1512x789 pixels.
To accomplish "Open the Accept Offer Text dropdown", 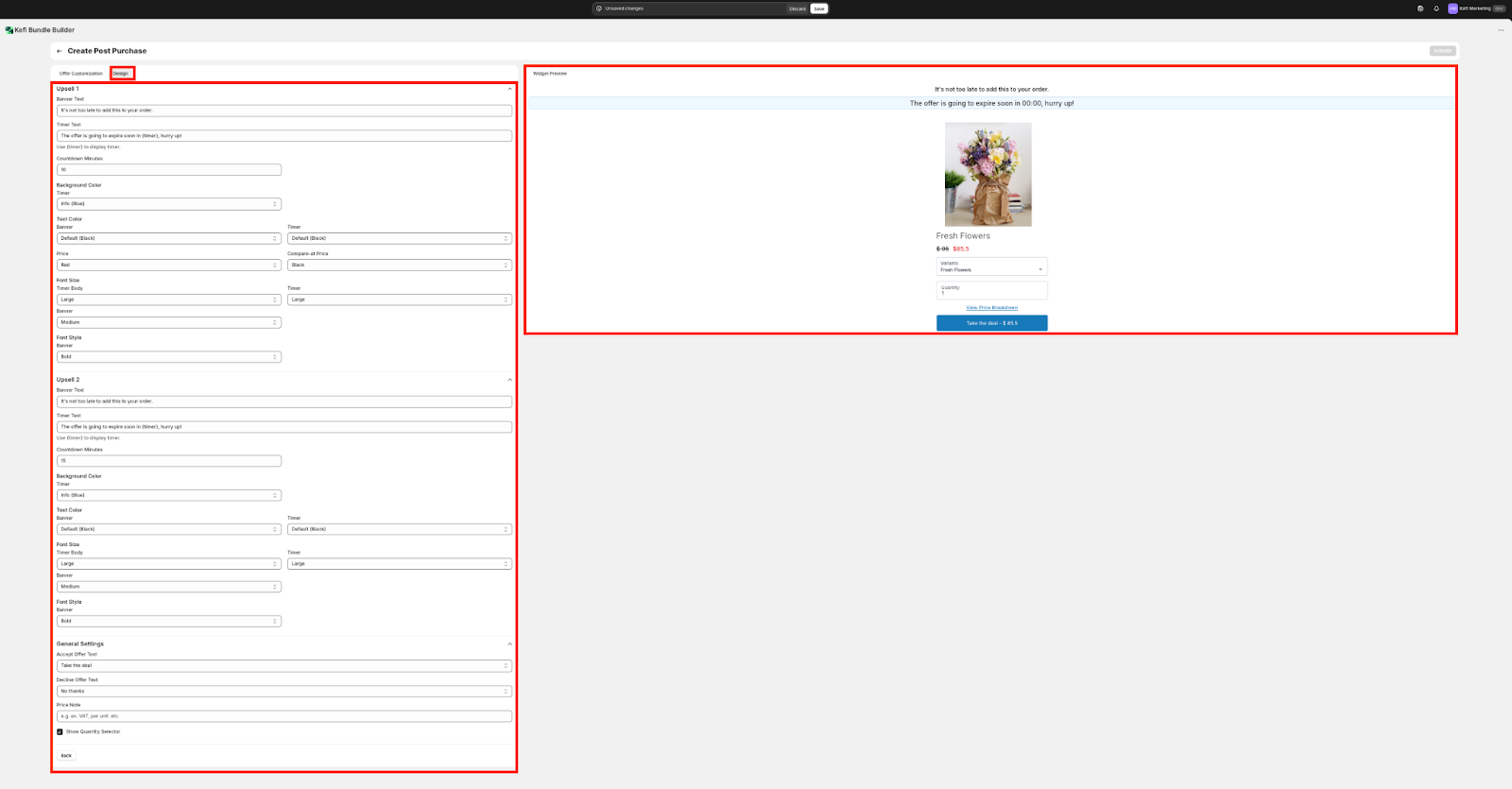I will (x=283, y=665).
